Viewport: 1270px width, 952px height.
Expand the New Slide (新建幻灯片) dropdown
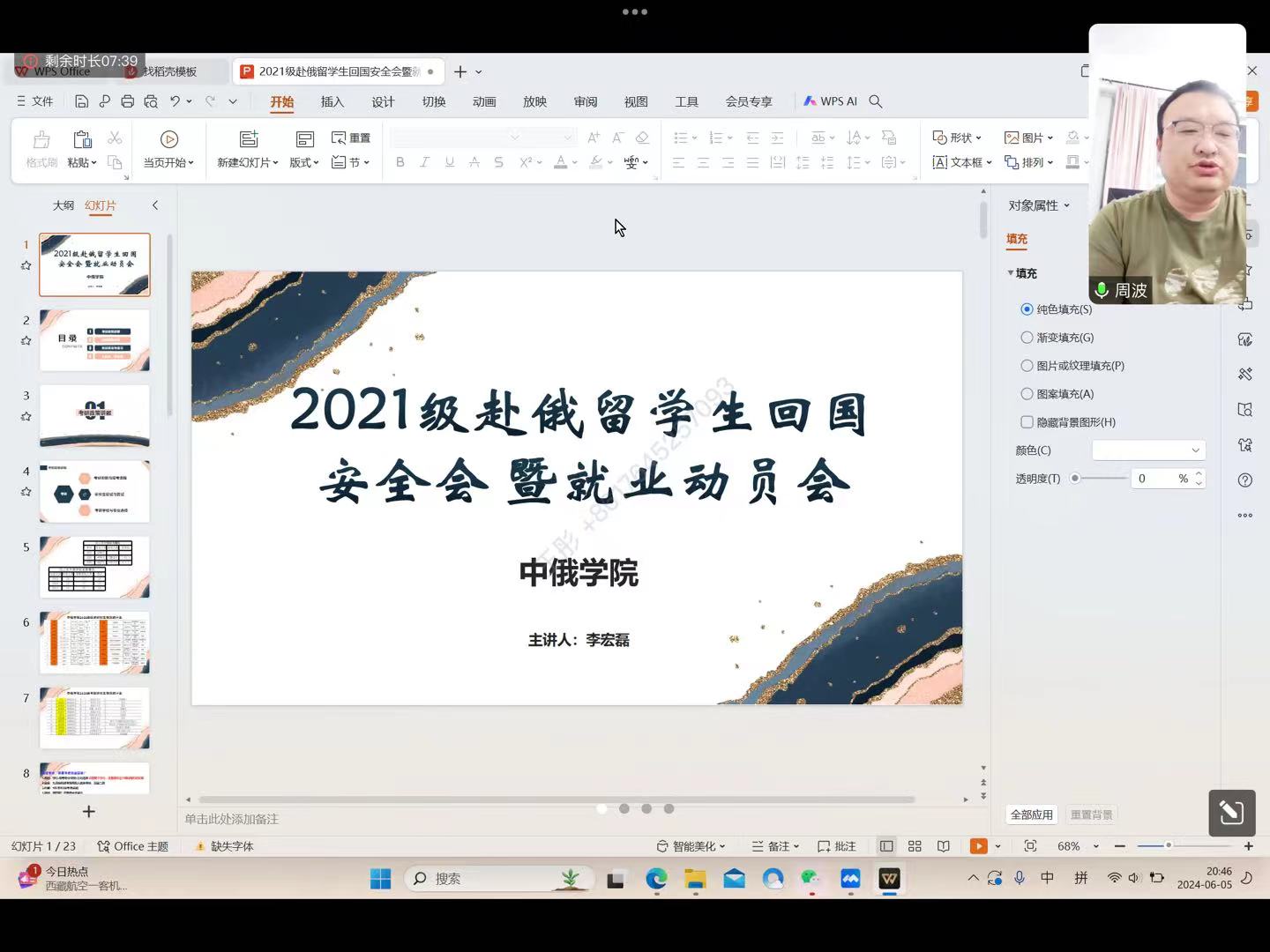click(x=248, y=162)
